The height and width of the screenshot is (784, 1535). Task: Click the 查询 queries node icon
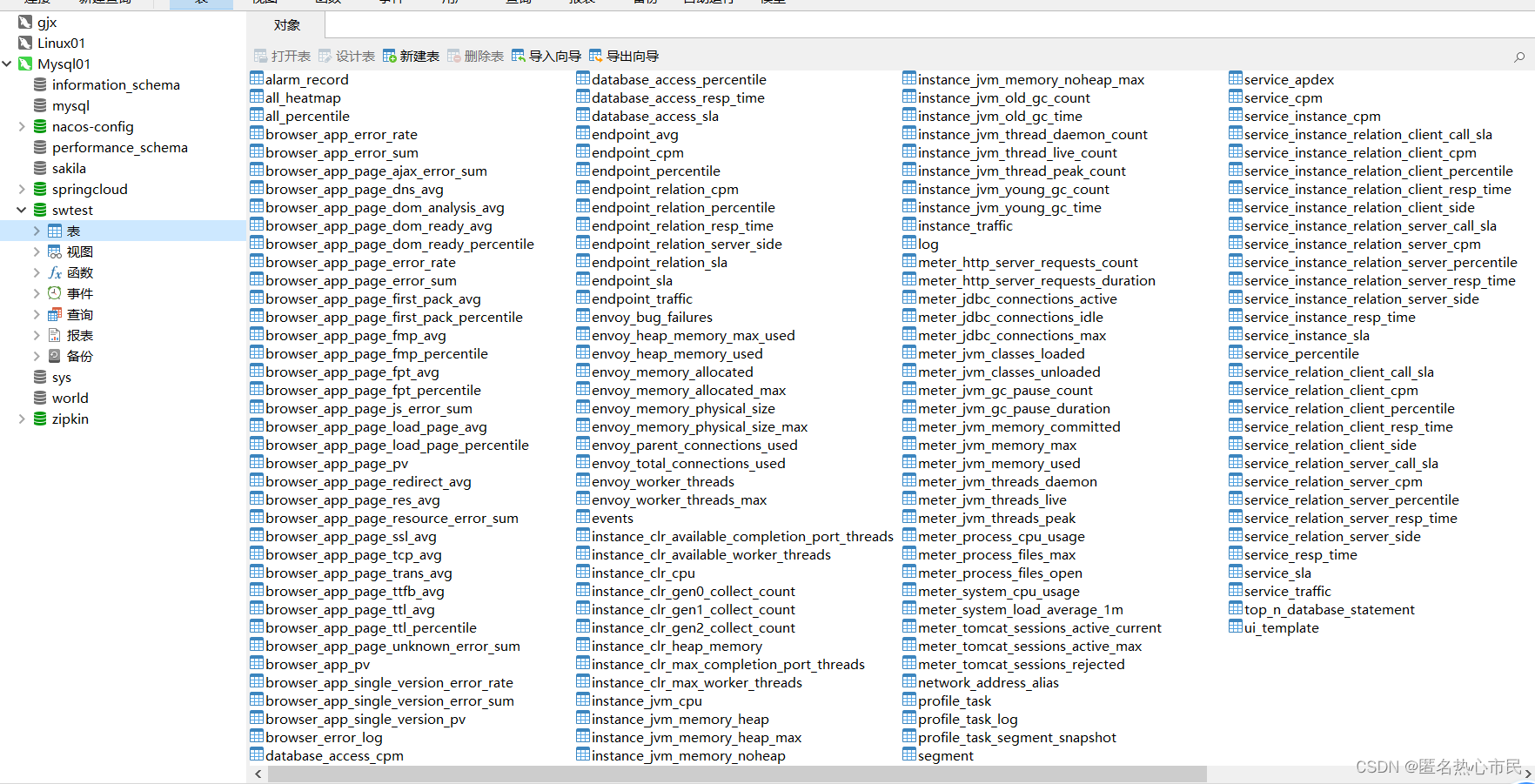pyautogui.click(x=55, y=314)
